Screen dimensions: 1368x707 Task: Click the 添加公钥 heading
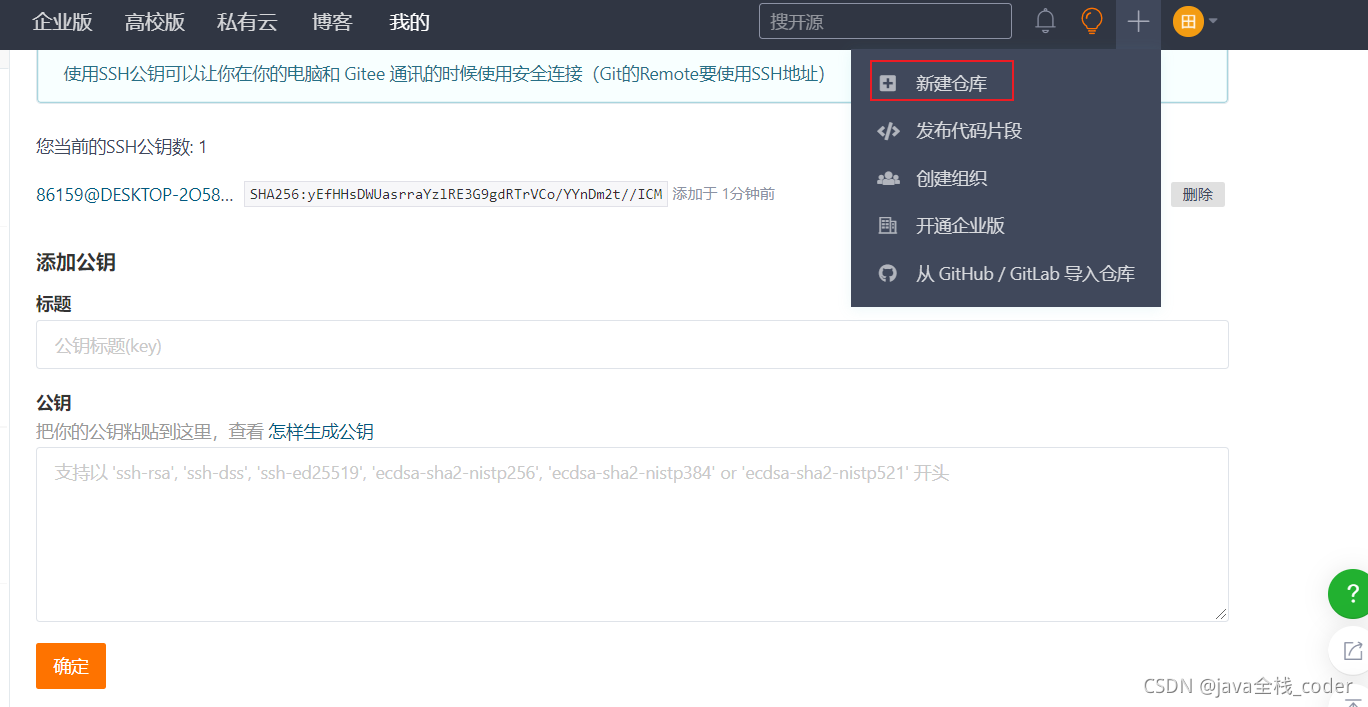76,263
